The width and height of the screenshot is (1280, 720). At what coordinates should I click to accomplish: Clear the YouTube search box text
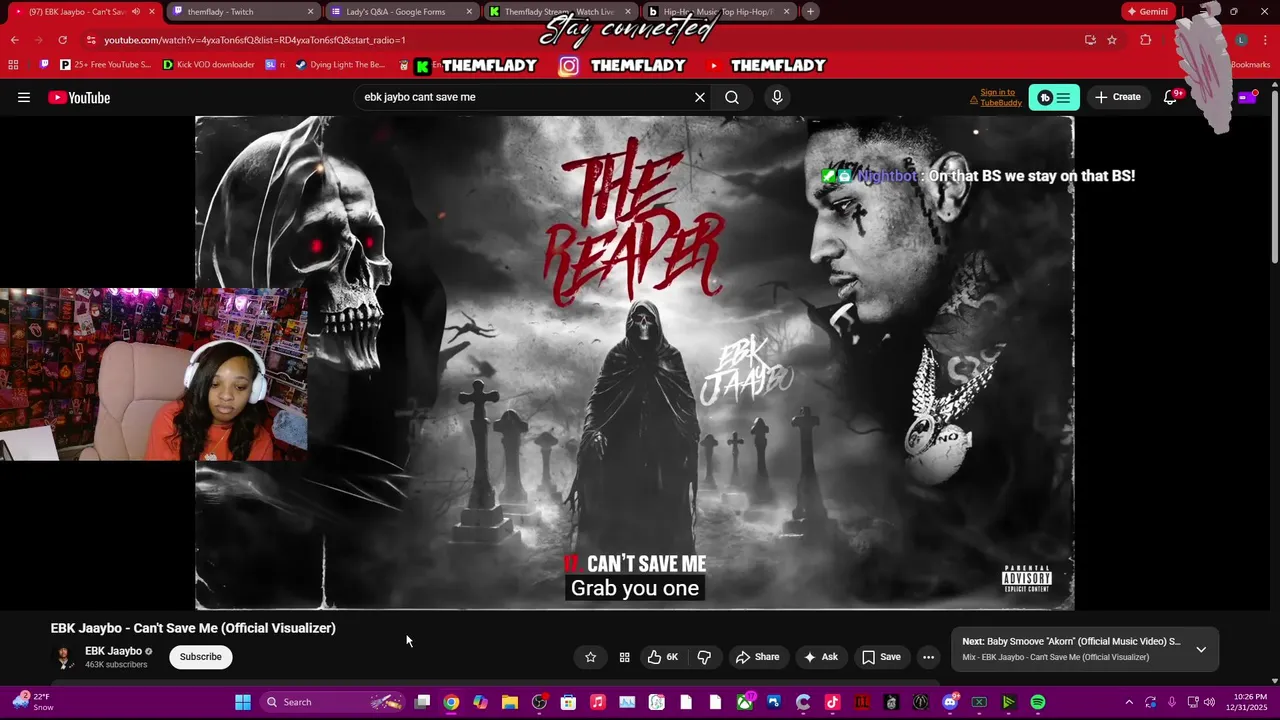coord(700,97)
